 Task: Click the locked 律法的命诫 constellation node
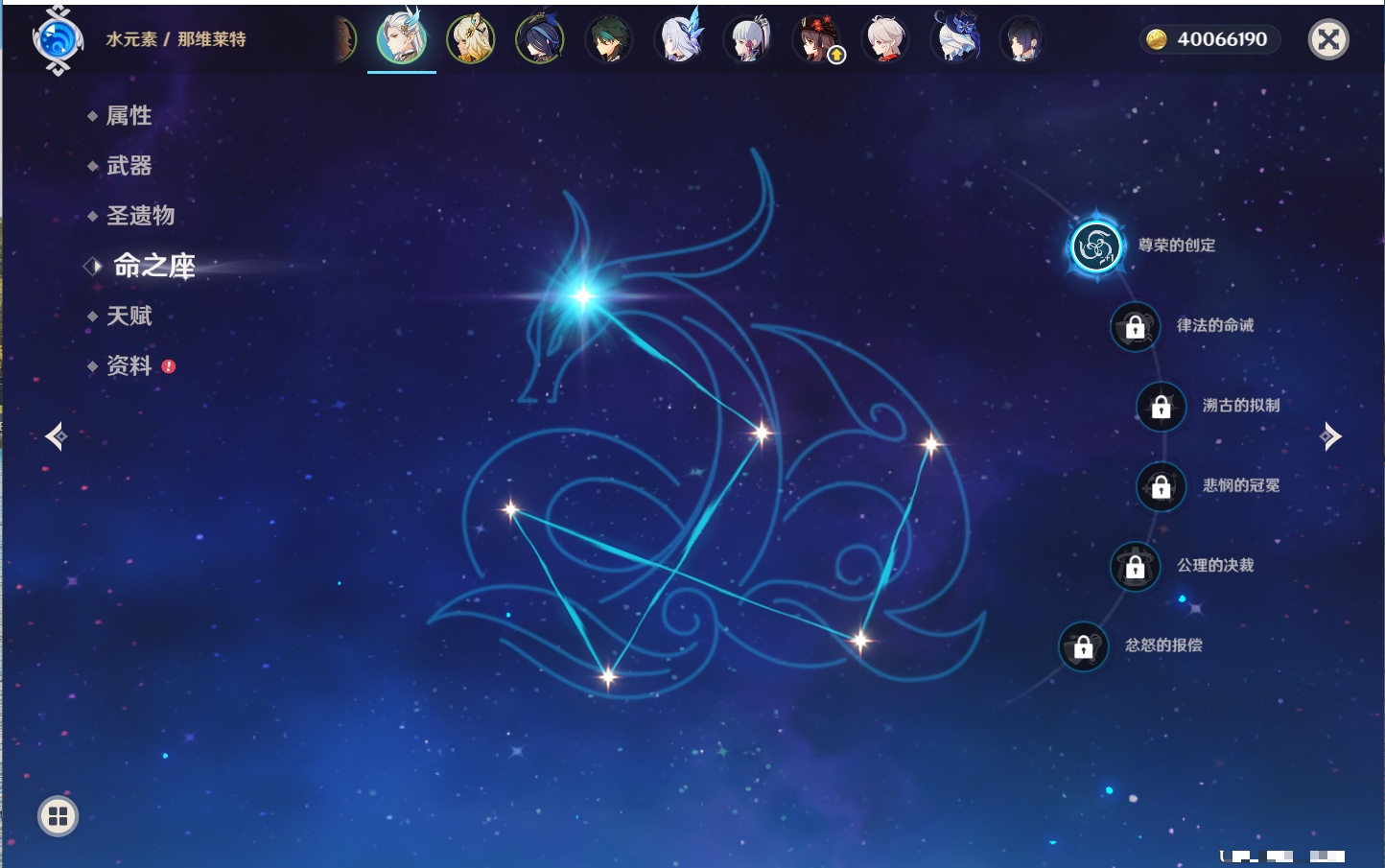[1135, 327]
